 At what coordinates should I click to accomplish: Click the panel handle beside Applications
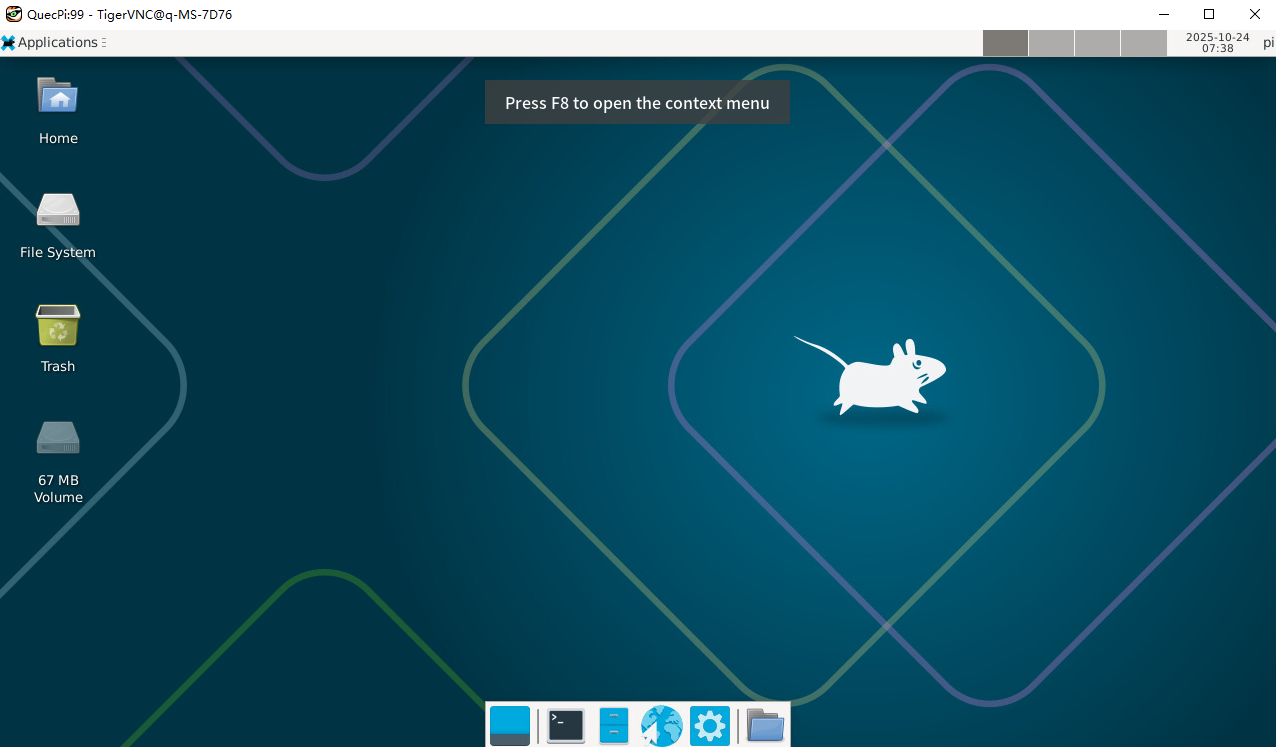(x=104, y=42)
